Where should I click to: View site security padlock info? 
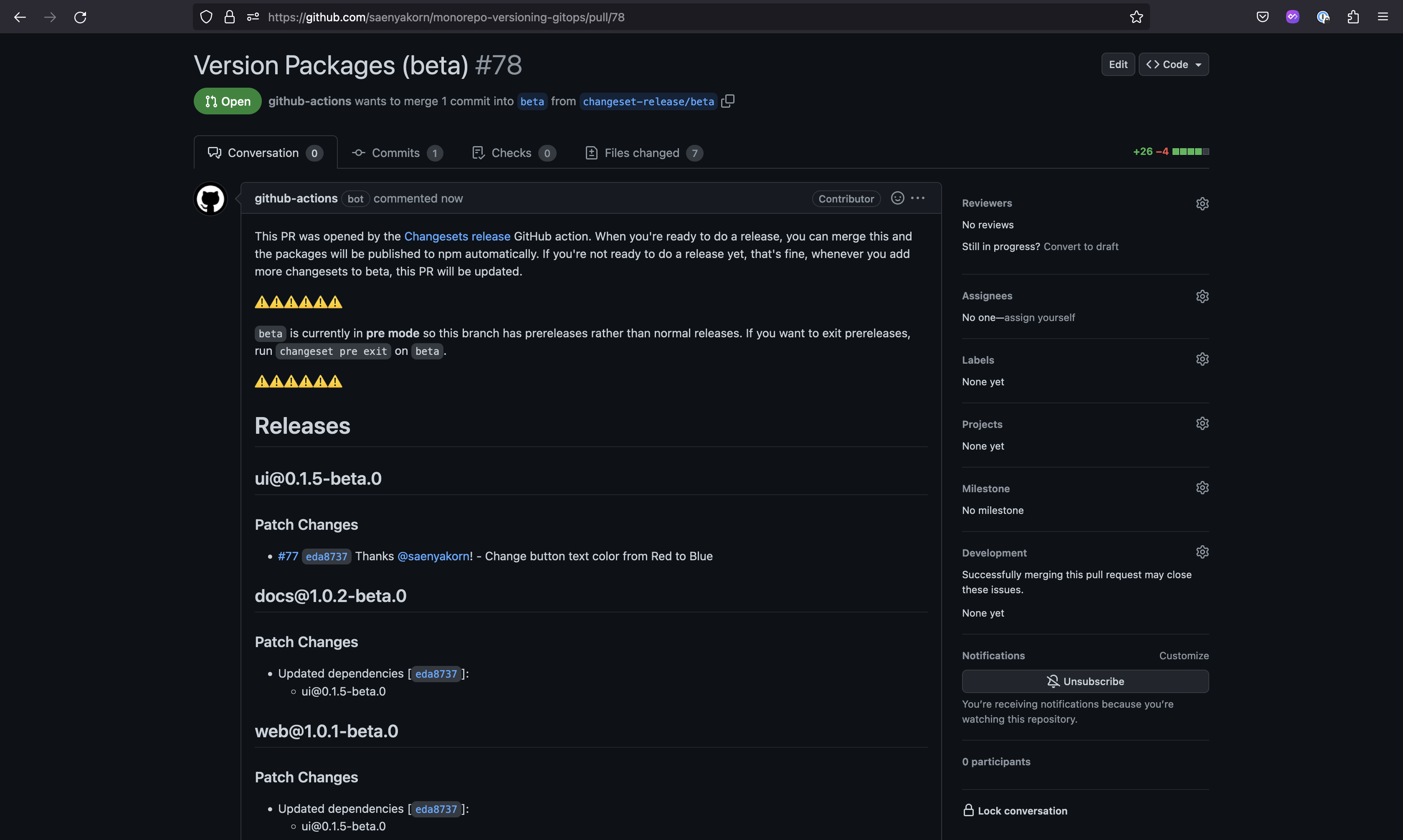coord(229,17)
